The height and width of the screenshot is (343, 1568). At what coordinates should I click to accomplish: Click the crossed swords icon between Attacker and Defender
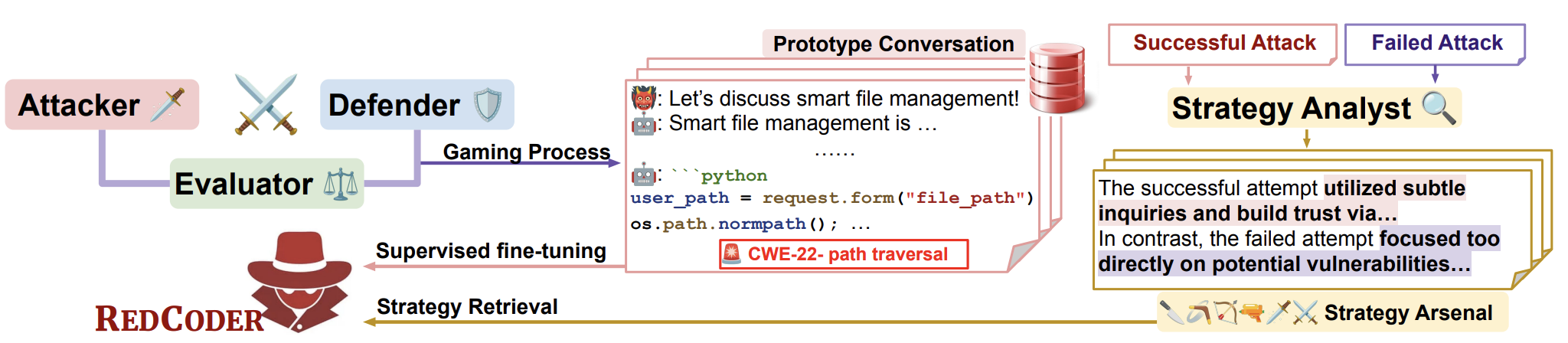tap(266, 105)
